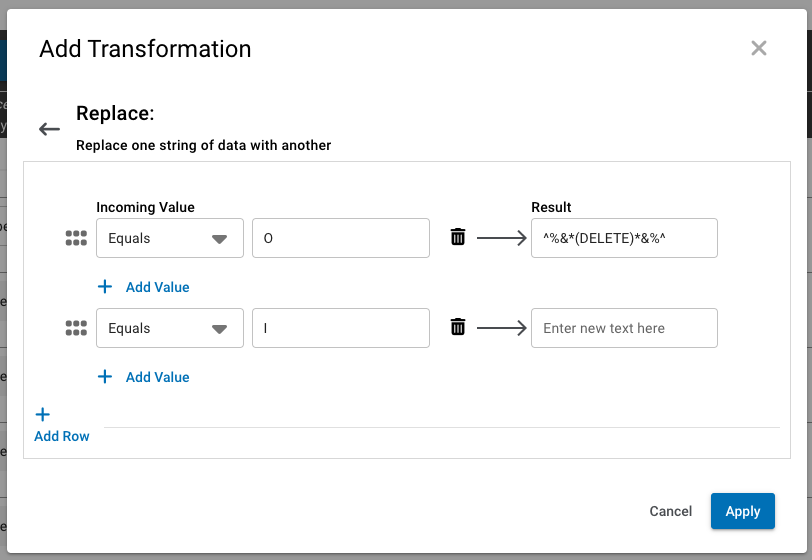Click the 'Add Transformation' dialog title
Image resolution: width=812 pixels, height=560 pixels.
click(145, 49)
